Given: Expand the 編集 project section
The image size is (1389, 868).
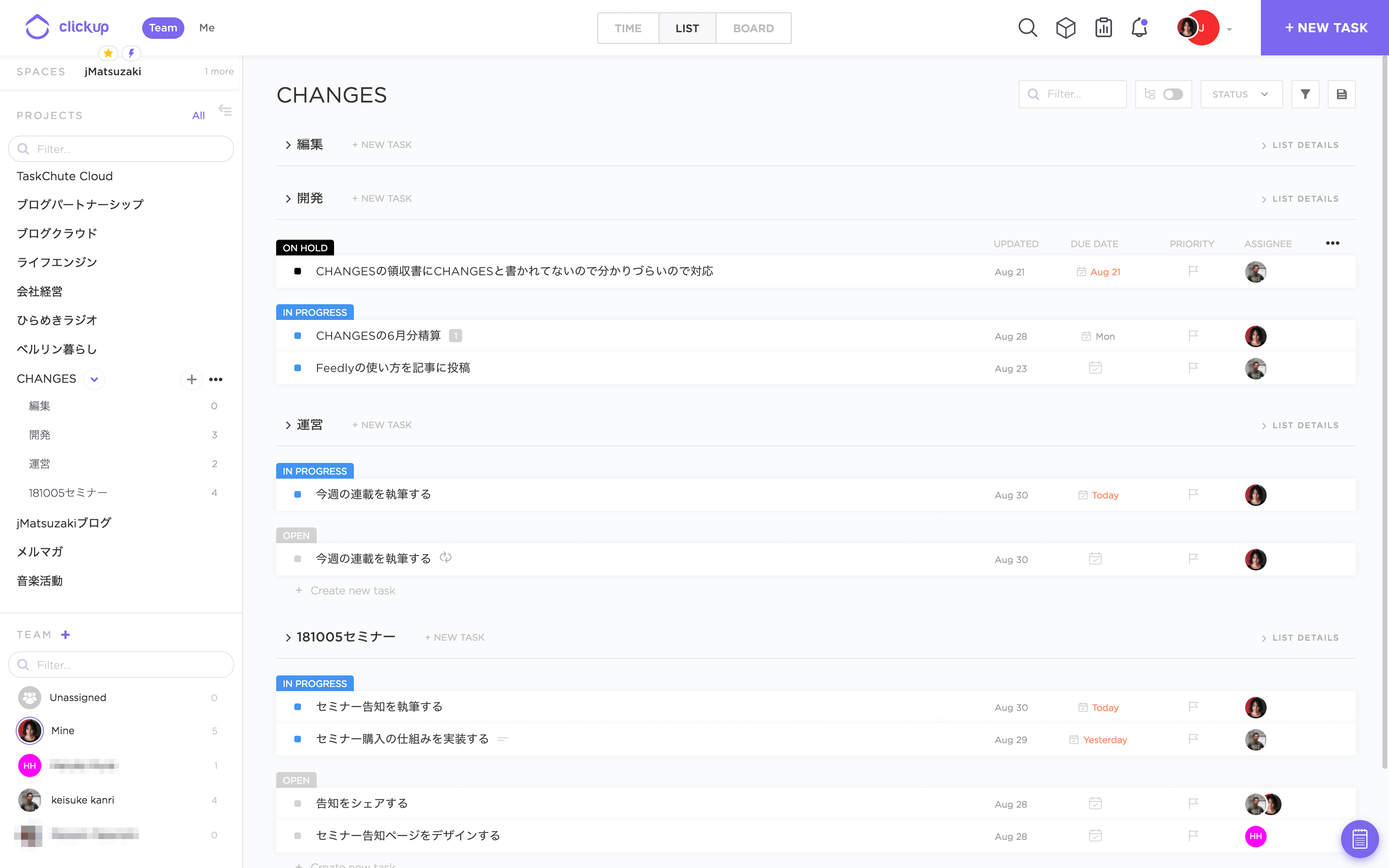Looking at the screenshot, I should pos(288,144).
